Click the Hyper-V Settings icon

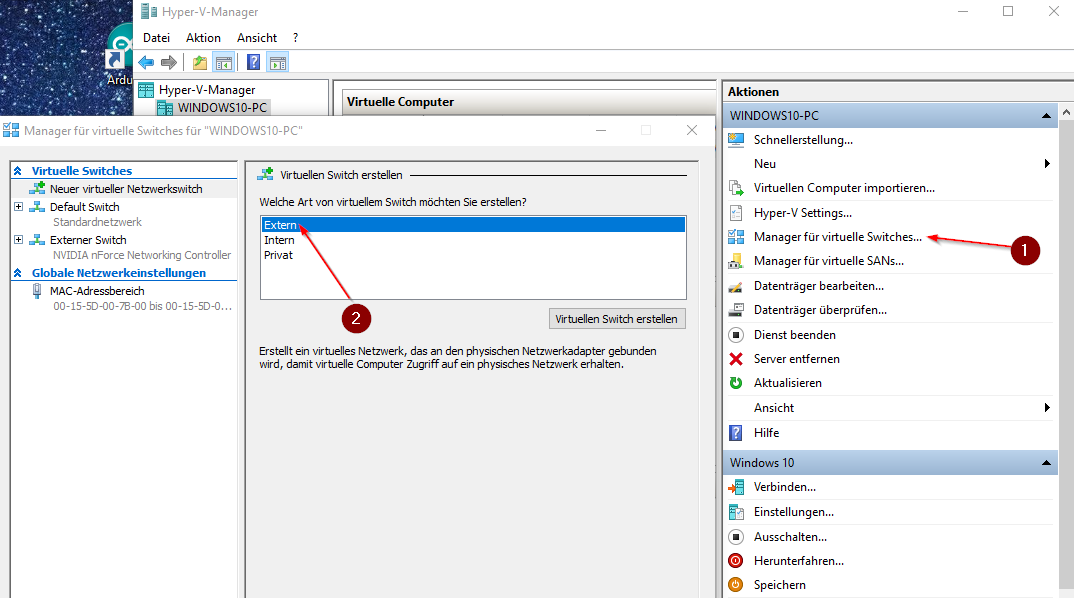click(736, 212)
